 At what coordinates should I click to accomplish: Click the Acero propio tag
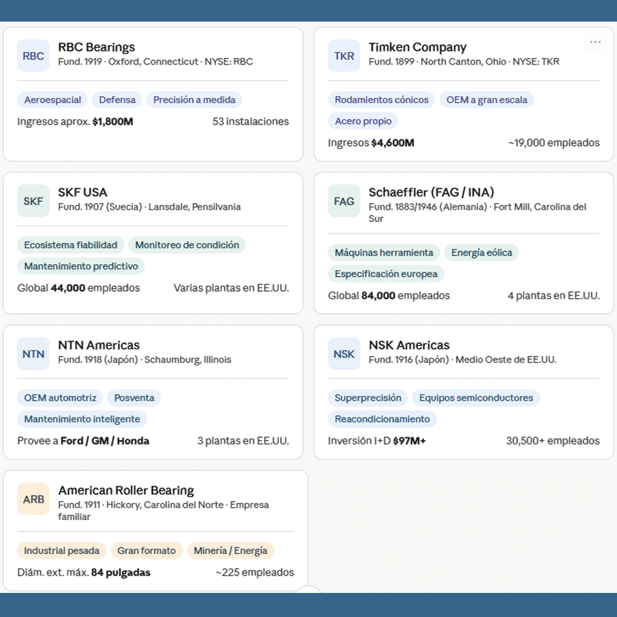click(x=363, y=121)
